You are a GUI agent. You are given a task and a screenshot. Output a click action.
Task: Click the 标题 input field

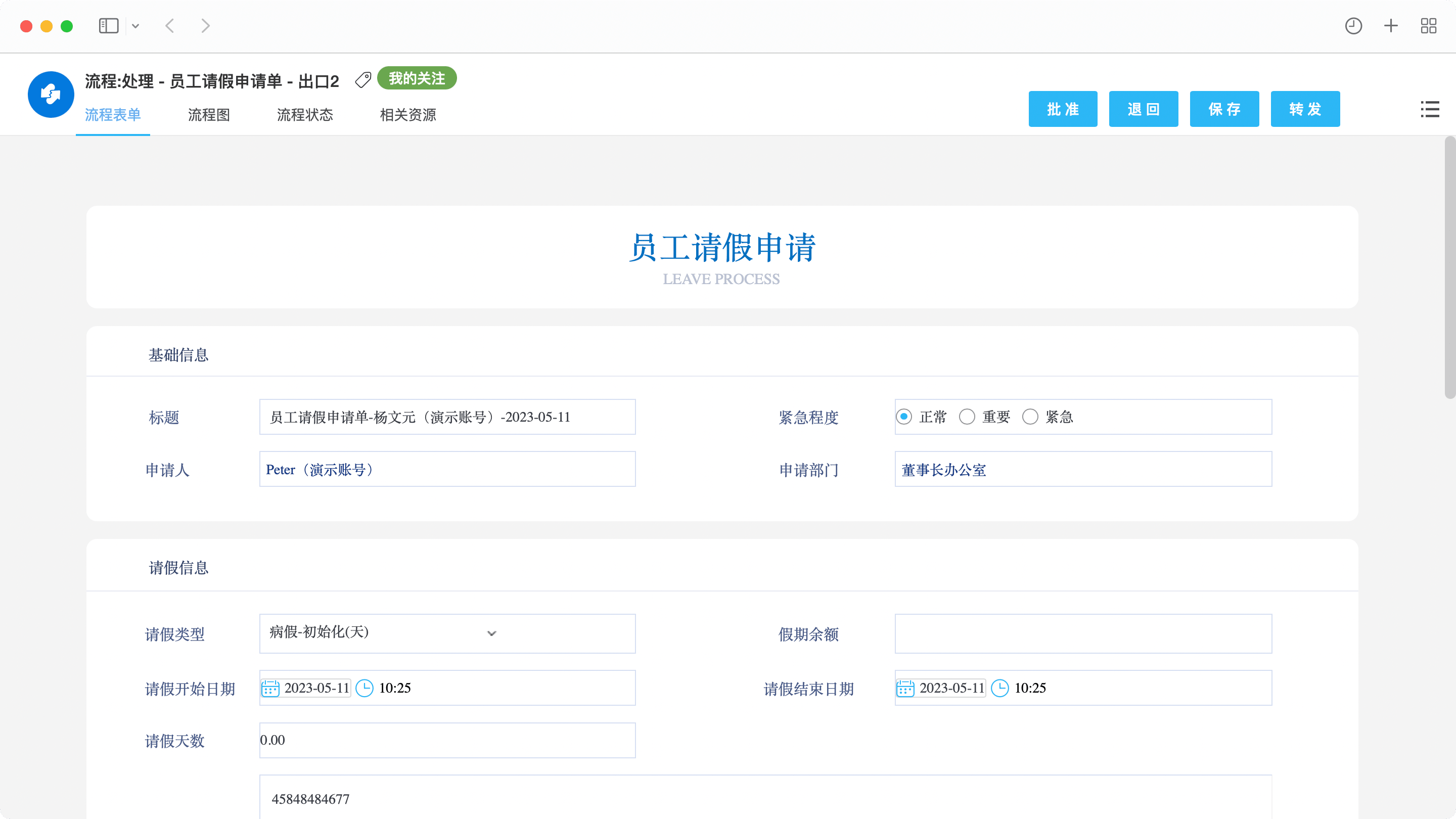447,417
